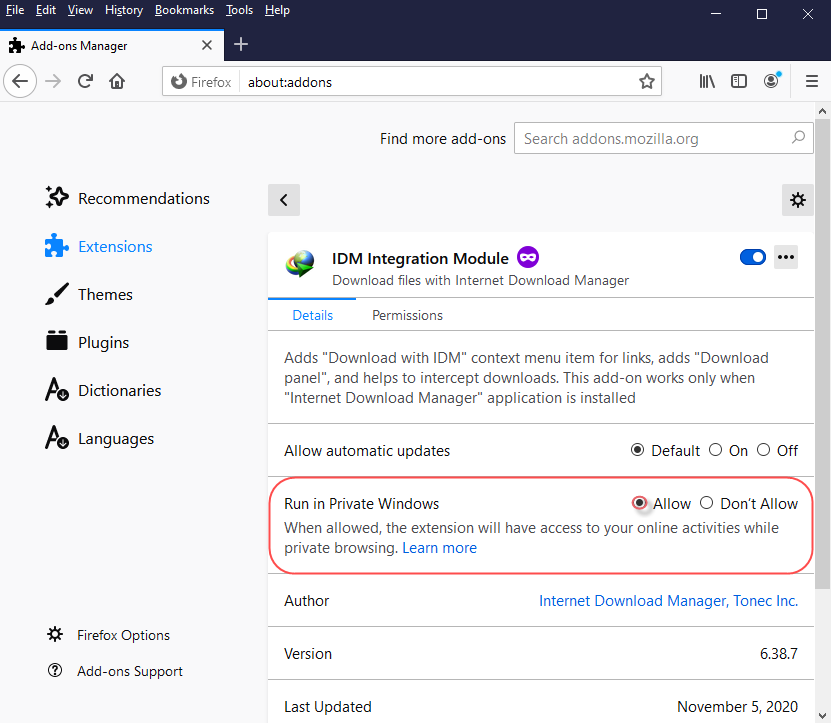831x723 pixels.
Task: Open the Bookmarks menu
Action: pyautogui.click(x=184, y=10)
